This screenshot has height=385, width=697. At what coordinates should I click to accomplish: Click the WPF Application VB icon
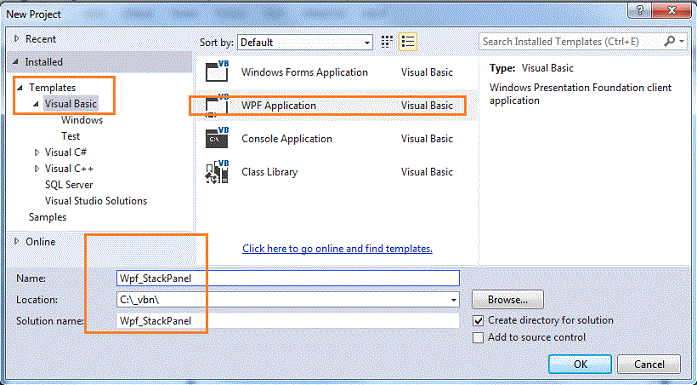click(217, 106)
